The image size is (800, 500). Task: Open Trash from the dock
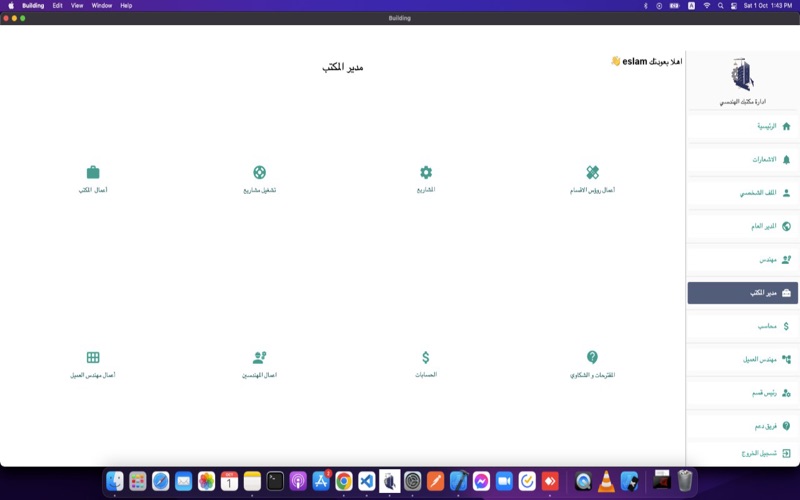tap(685, 481)
